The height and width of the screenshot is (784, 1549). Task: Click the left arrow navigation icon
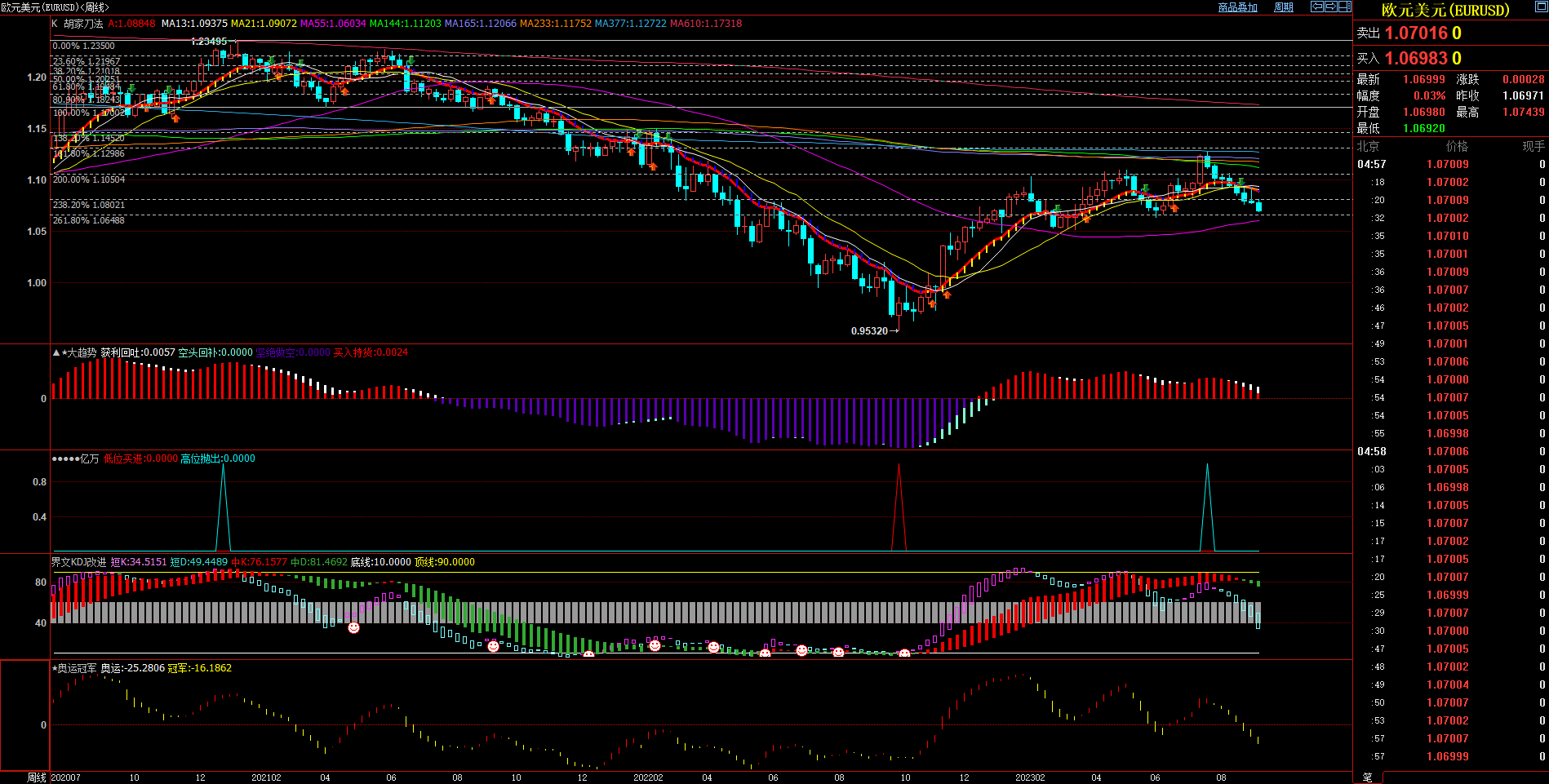point(1316,7)
